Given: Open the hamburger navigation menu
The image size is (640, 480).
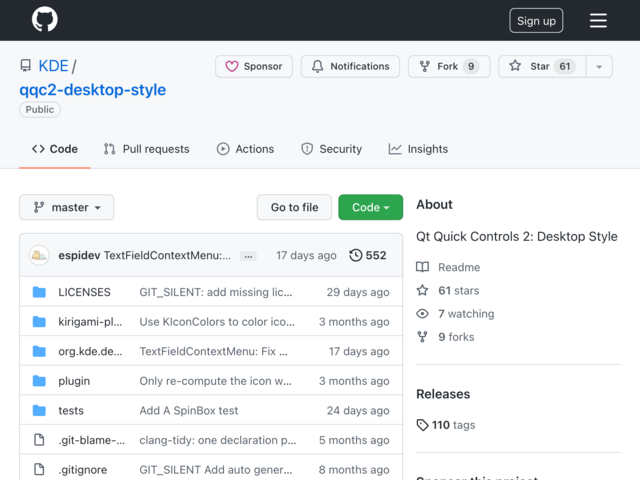Looking at the screenshot, I should pos(598,20).
